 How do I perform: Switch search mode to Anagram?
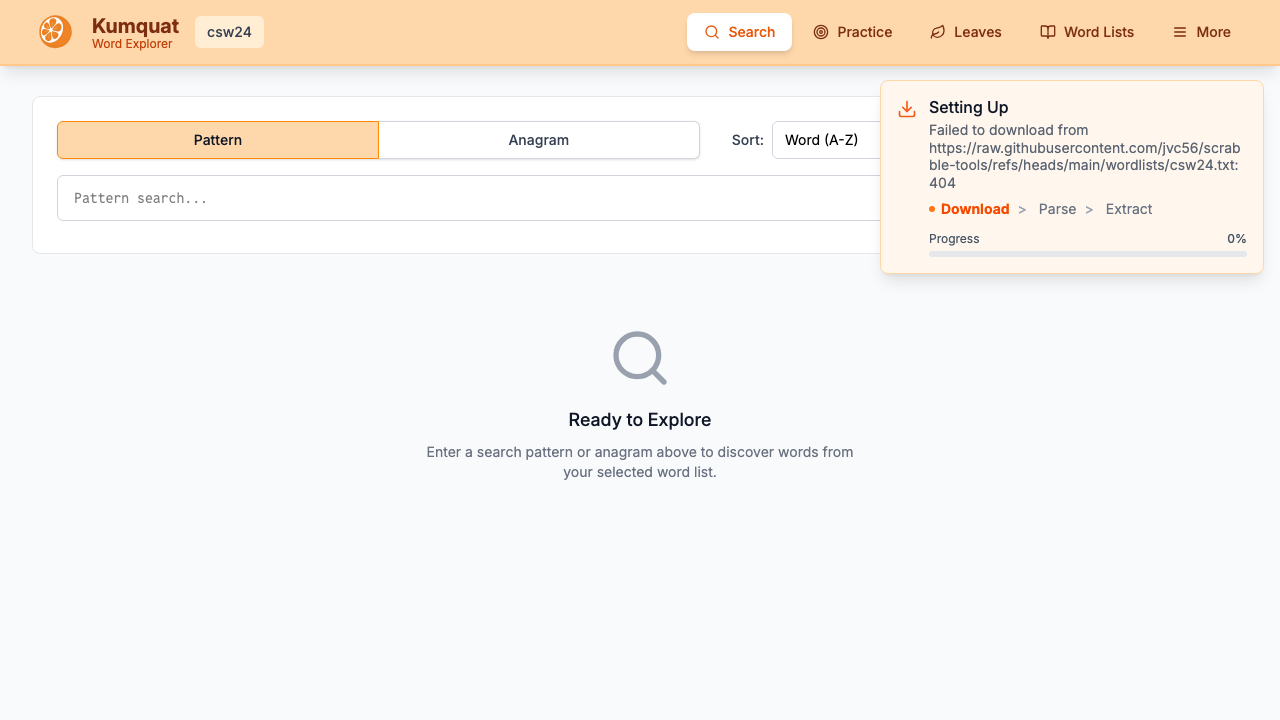pyautogui.click(x=538, y=140)
